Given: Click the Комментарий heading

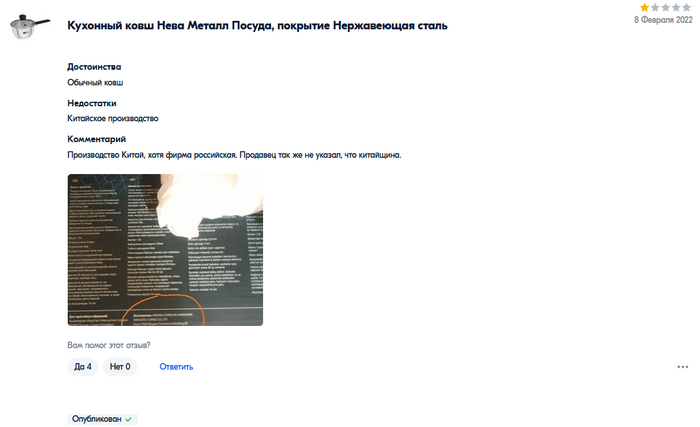Looking at the screenshot, I should pos(96,139).
